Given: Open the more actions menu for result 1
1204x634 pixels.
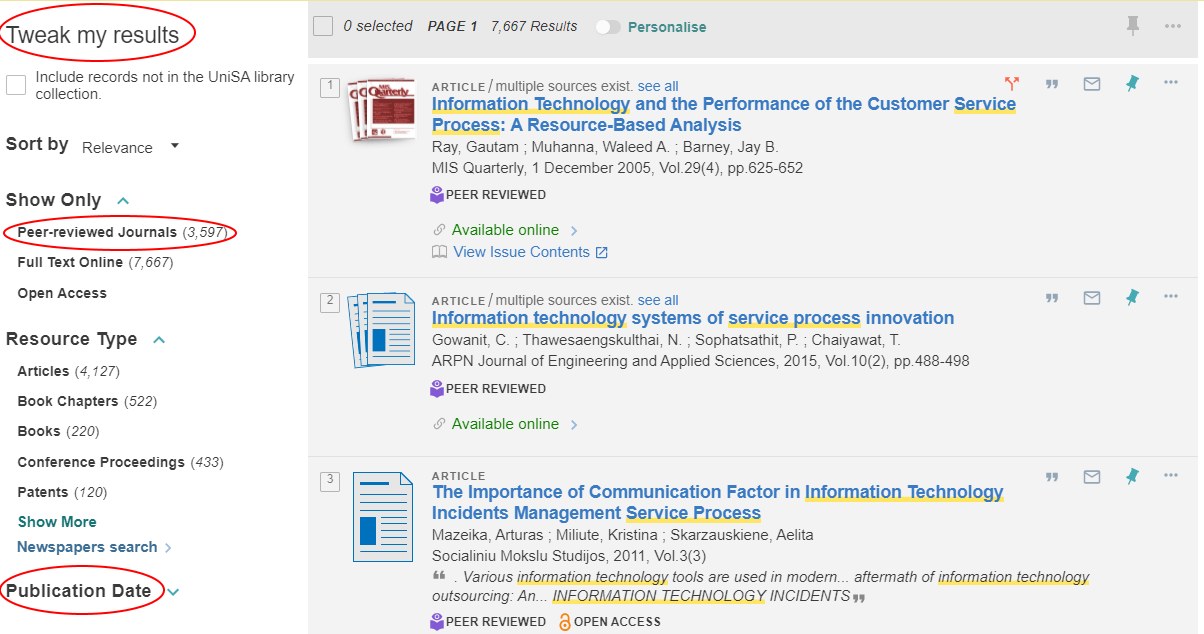Looking at the screenshot, I should (1171, 83).
